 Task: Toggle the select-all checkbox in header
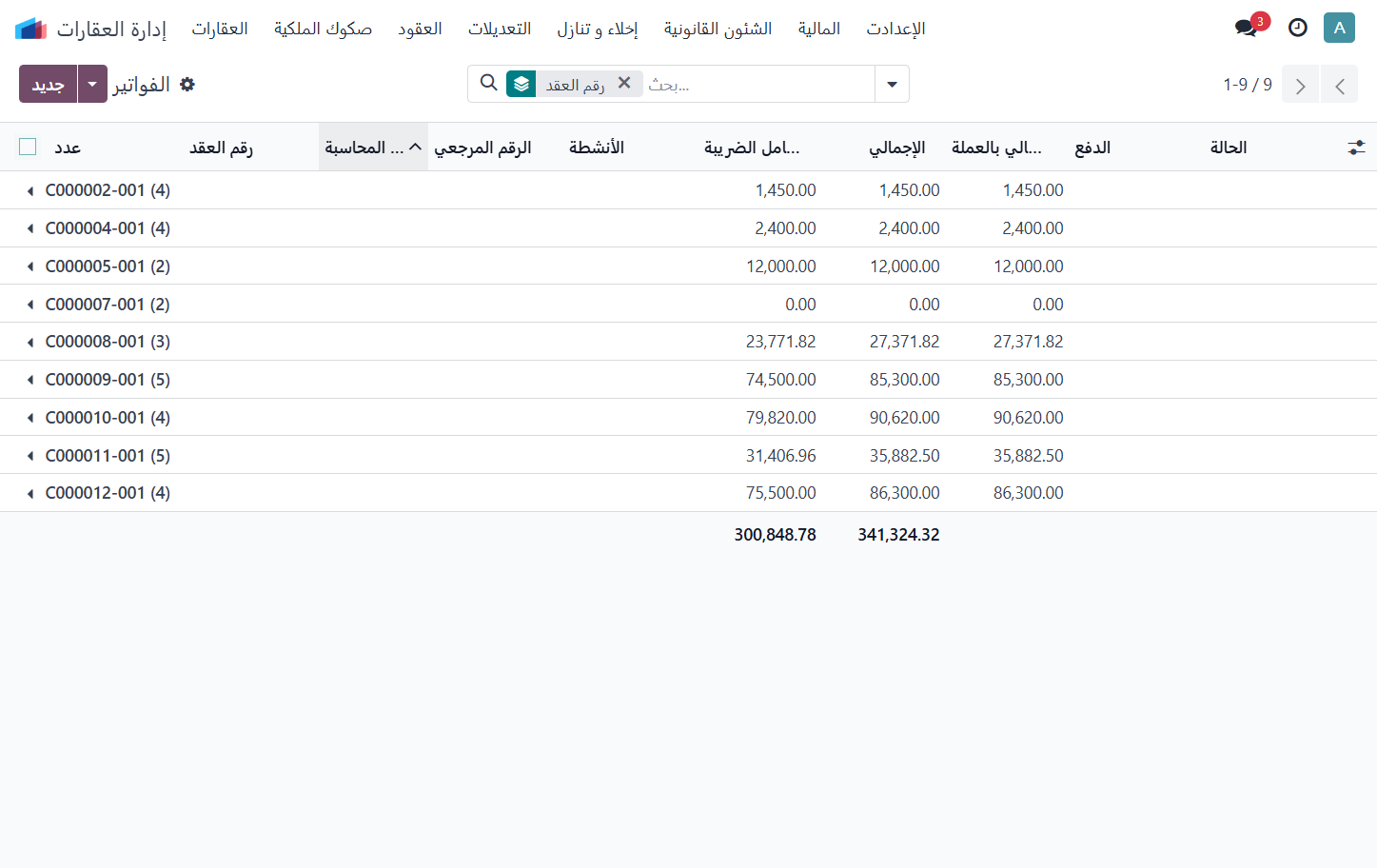[28, 147]
